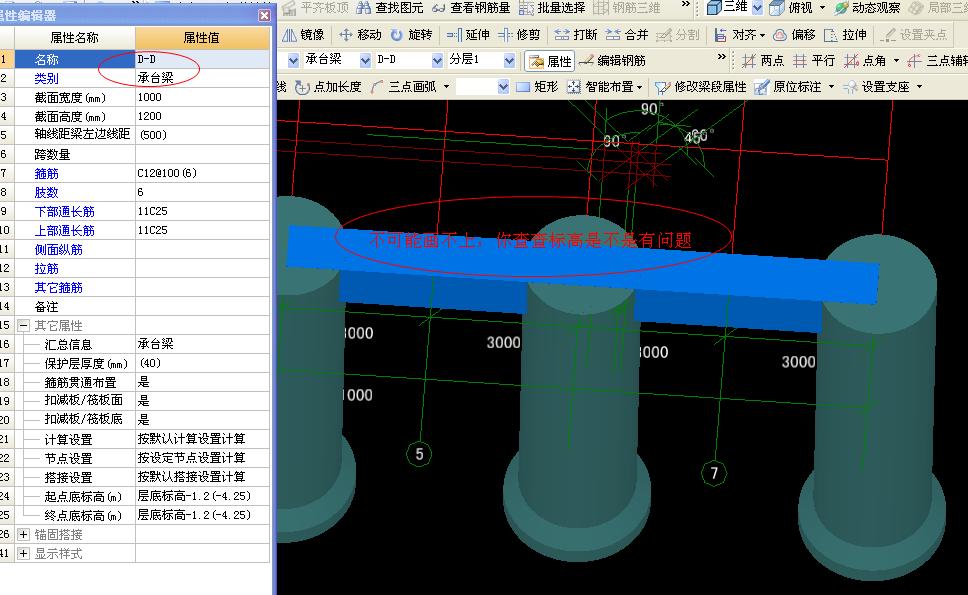
Task: Collapse the 其它属性 group
Action: [23, 325]
